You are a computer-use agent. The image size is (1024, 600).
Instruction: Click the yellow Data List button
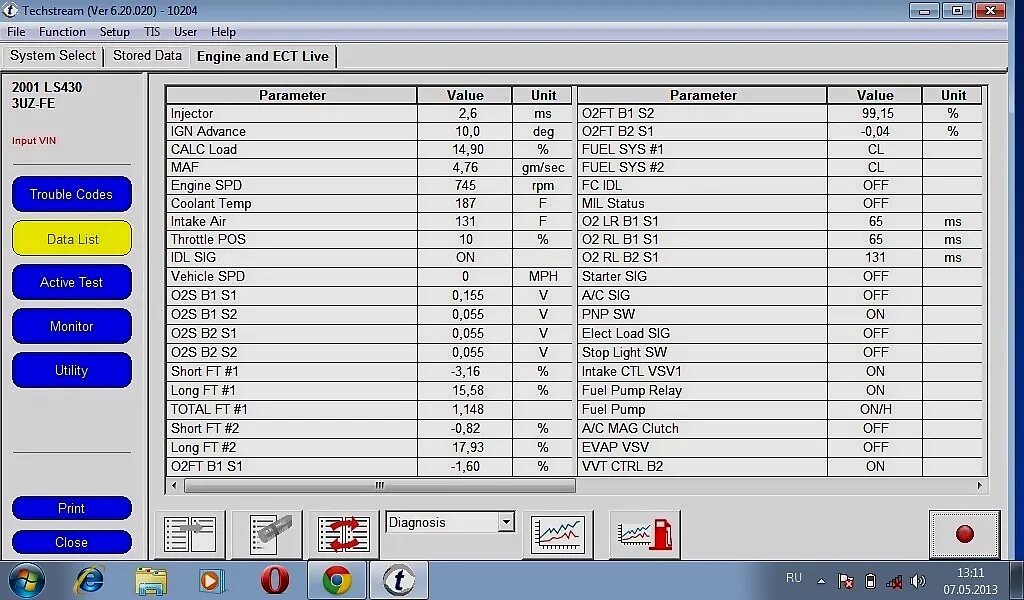71,238
